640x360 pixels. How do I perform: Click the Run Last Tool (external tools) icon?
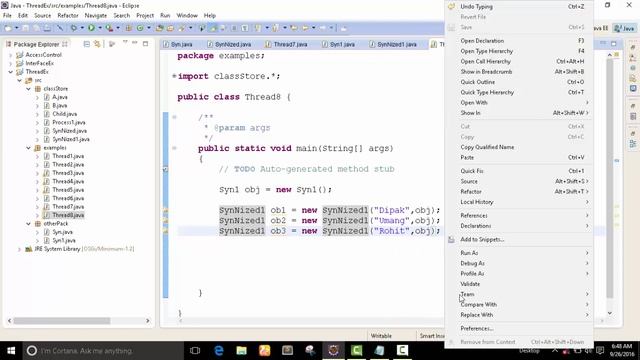[x=109, y=28]
